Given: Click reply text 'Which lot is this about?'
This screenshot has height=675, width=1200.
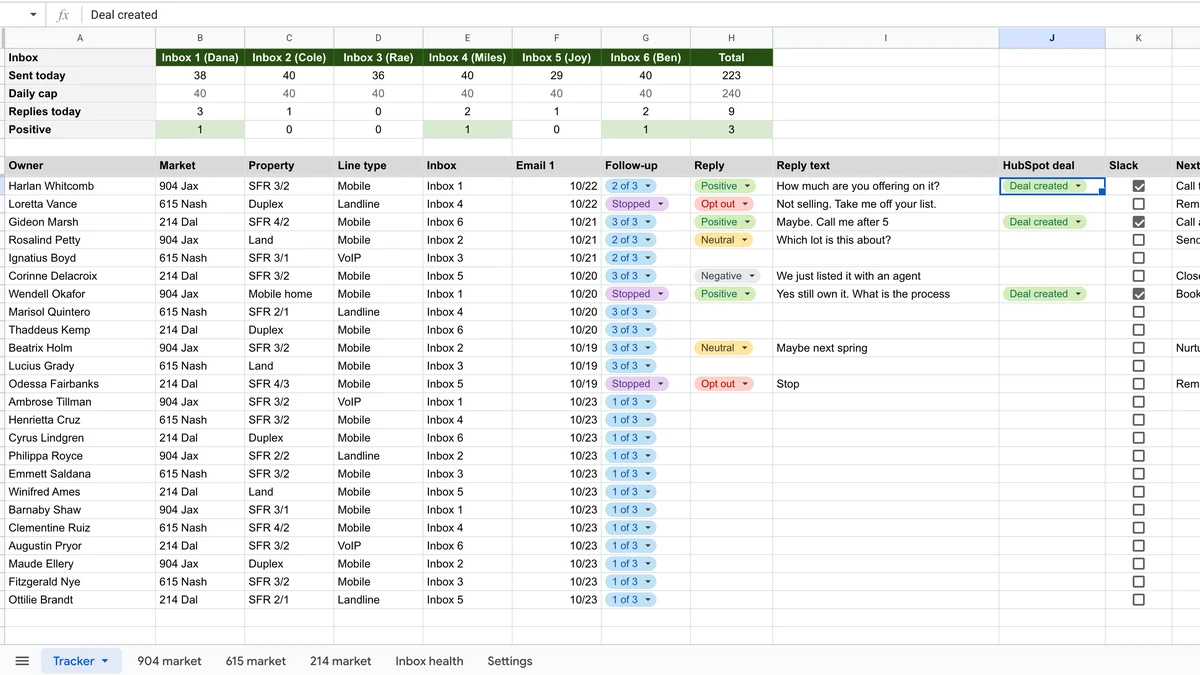Looking at the screenshot, I should point(833,240).
